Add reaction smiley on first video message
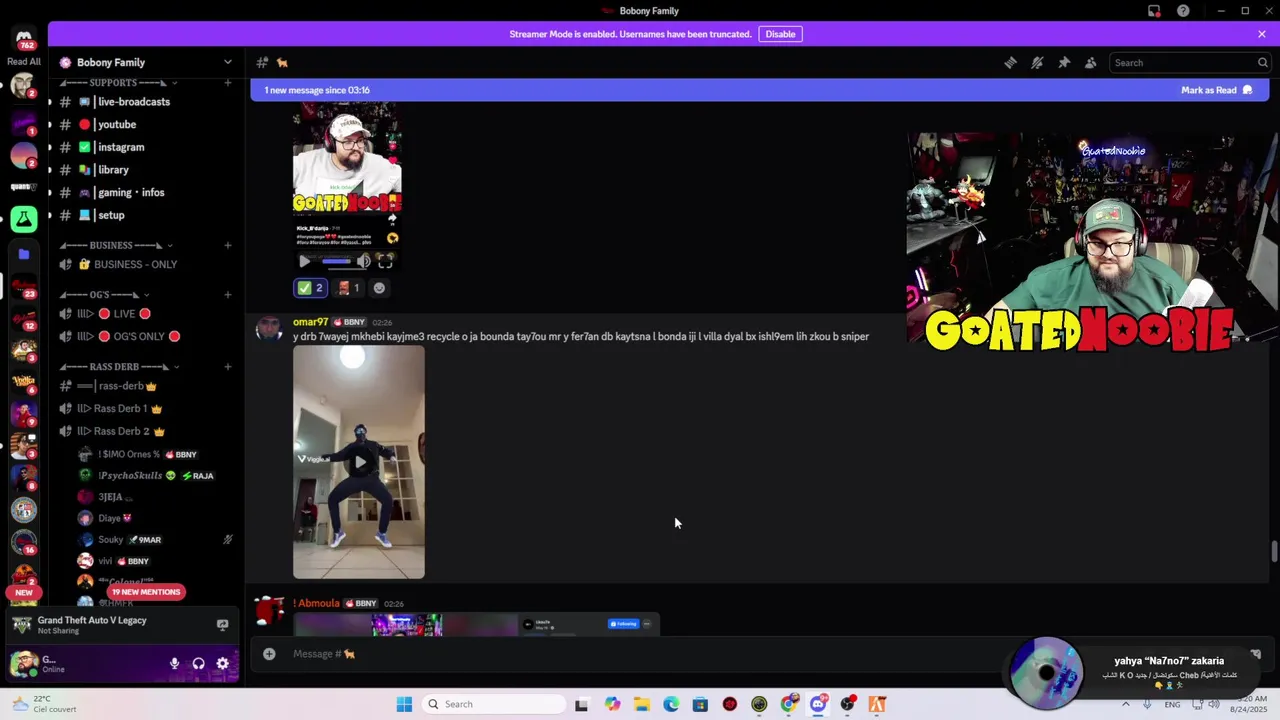The image size is (1280, 720). (379, 288)
